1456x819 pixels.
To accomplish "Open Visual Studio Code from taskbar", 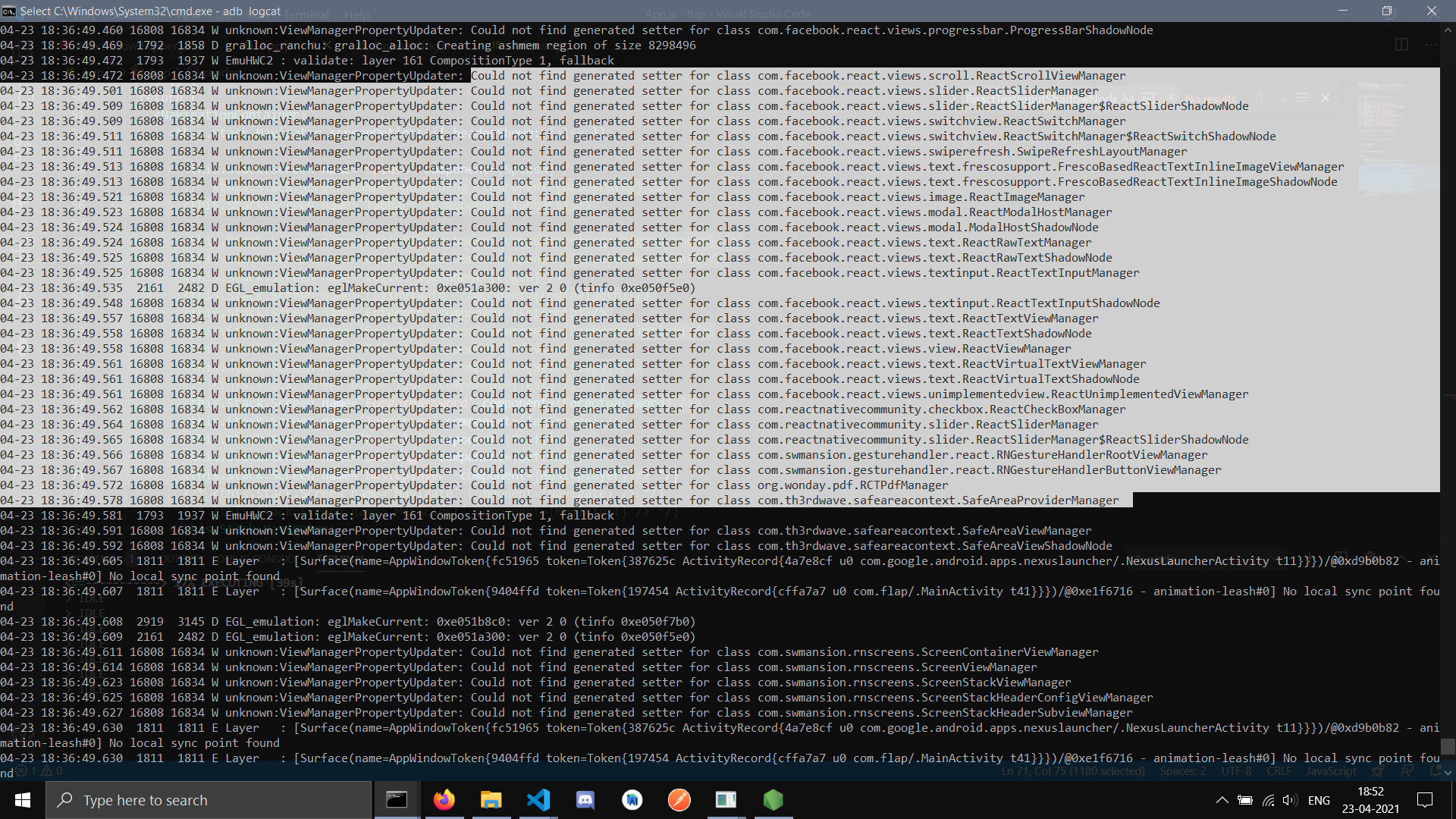I will tap(538, 800).
